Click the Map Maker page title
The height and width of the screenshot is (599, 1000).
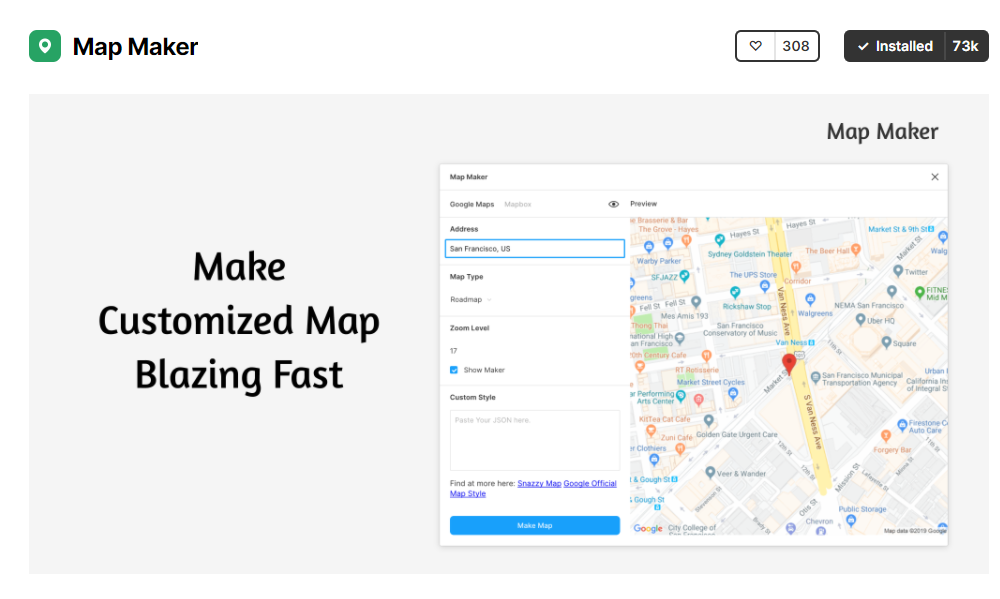135,47
